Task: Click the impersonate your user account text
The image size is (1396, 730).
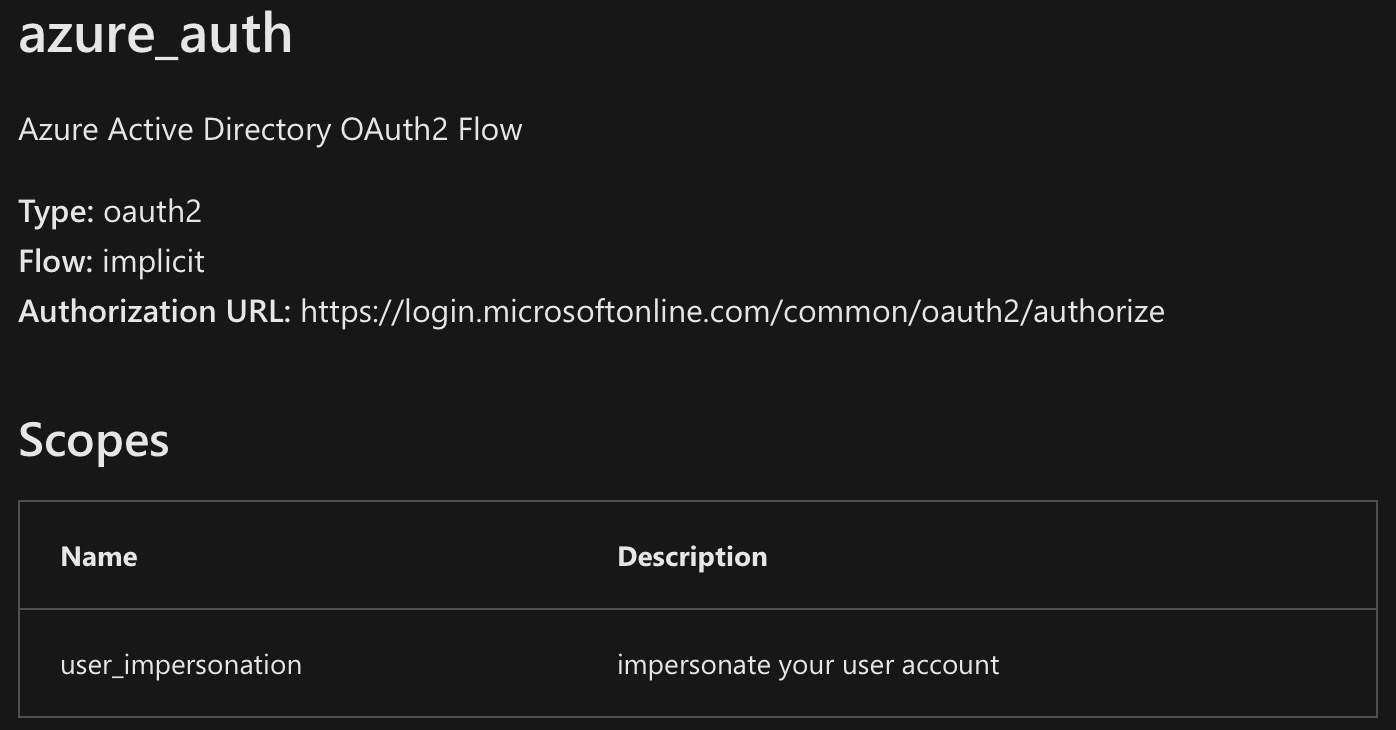Action: click(808, 665)
